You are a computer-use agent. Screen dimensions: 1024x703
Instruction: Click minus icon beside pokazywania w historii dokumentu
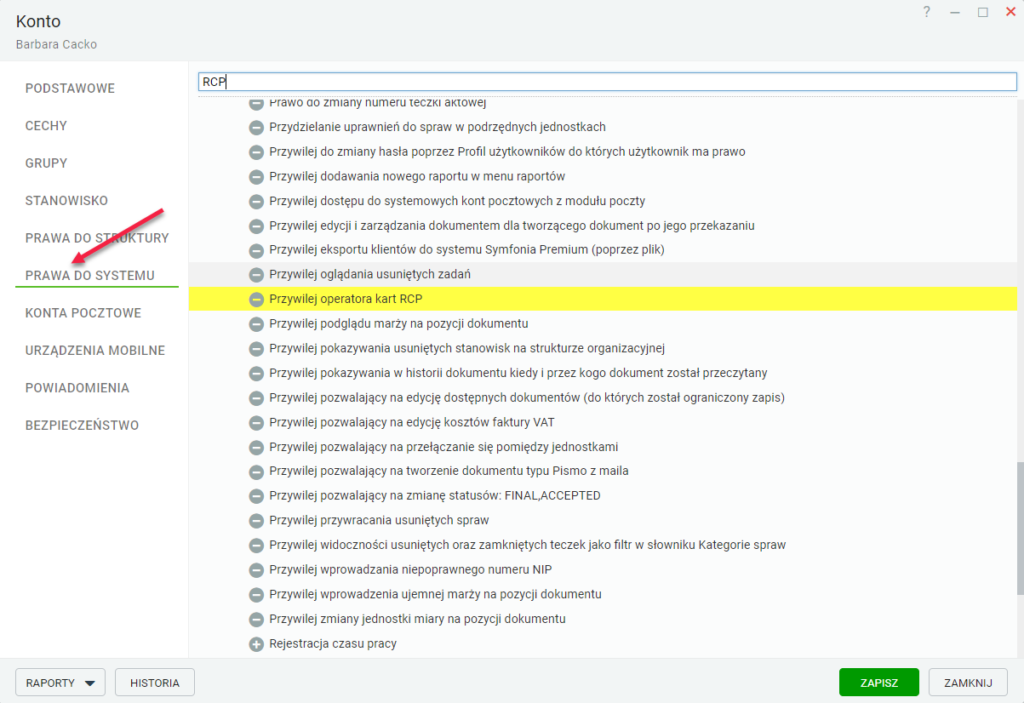256,374
